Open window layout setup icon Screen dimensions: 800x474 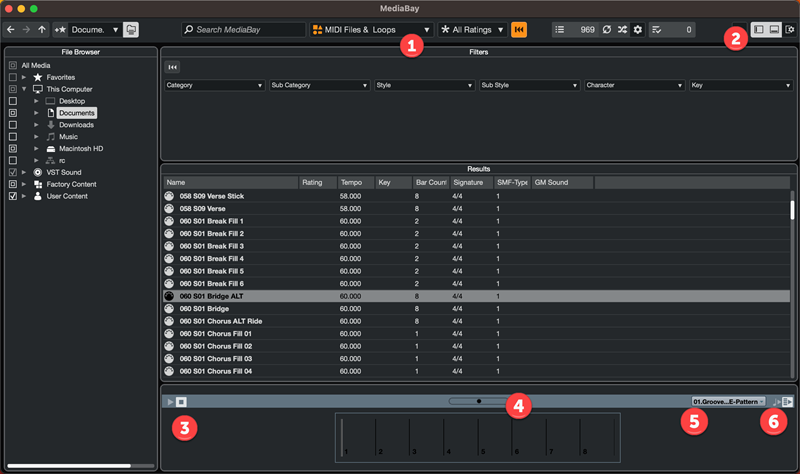(x=790, y=30)
